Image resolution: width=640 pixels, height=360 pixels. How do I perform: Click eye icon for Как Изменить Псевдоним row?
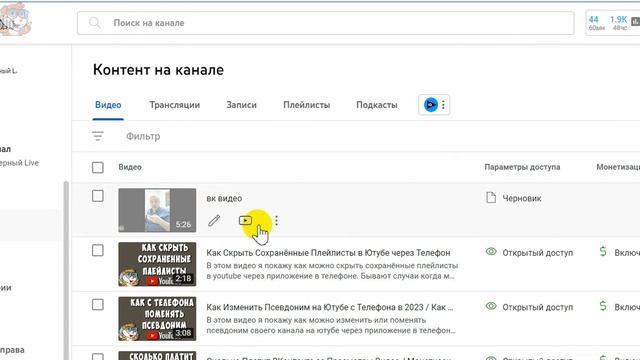491,306
